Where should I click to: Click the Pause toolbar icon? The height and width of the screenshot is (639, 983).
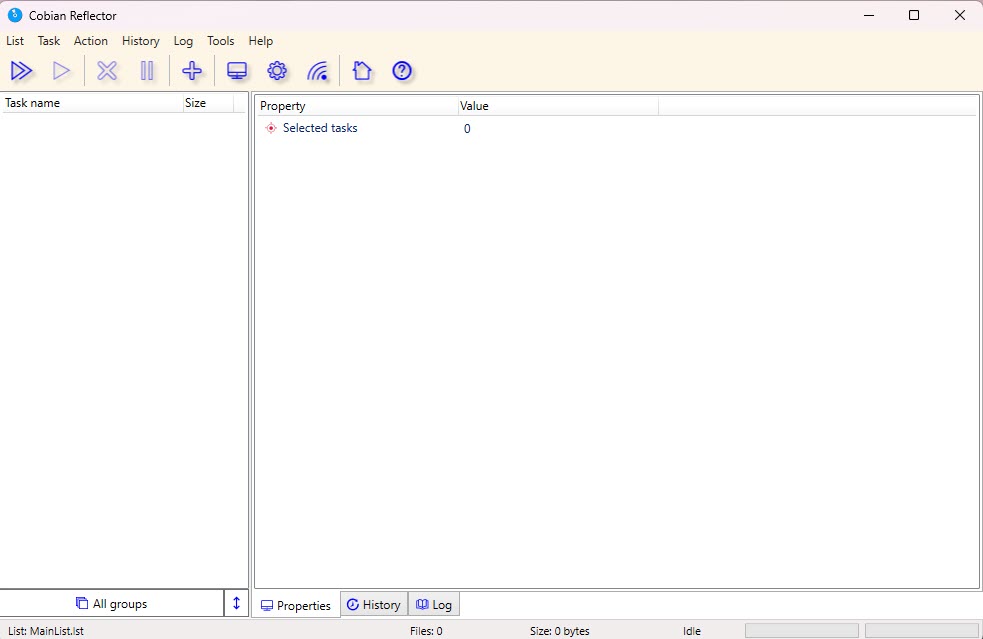point(147,71)
